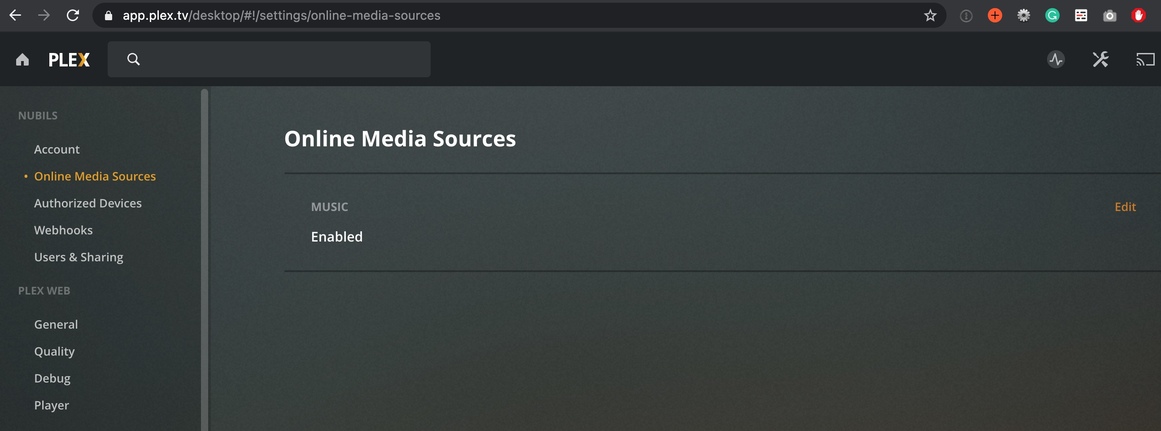Open Authorized Devices
This screenshot has height=431, width=1161.
[87, 203]
